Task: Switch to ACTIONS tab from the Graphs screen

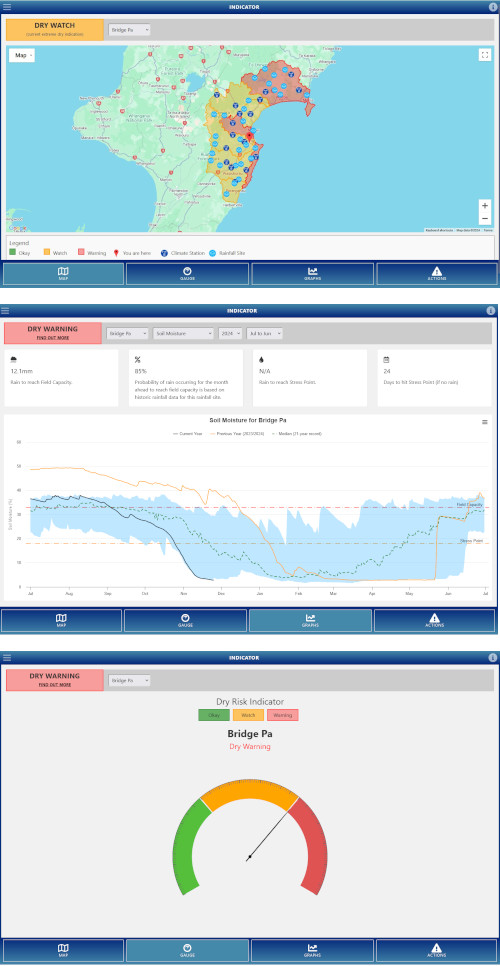Action: [435, 620]
